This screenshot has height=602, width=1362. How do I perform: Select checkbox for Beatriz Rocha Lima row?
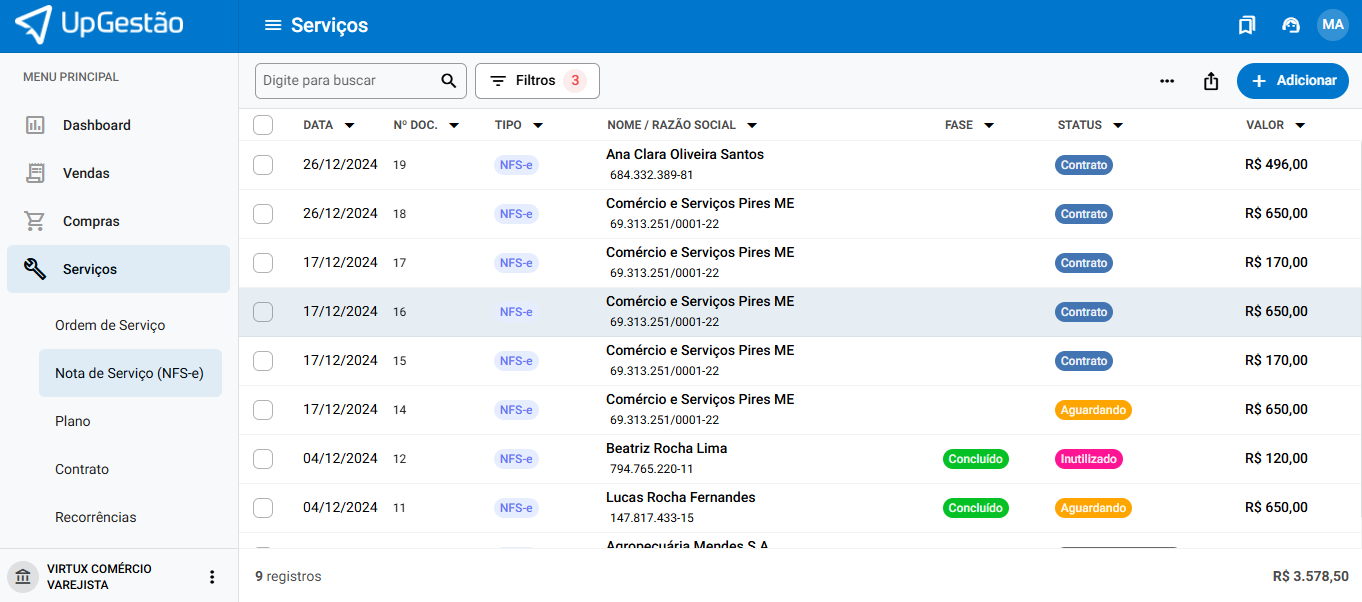point(263,459)
